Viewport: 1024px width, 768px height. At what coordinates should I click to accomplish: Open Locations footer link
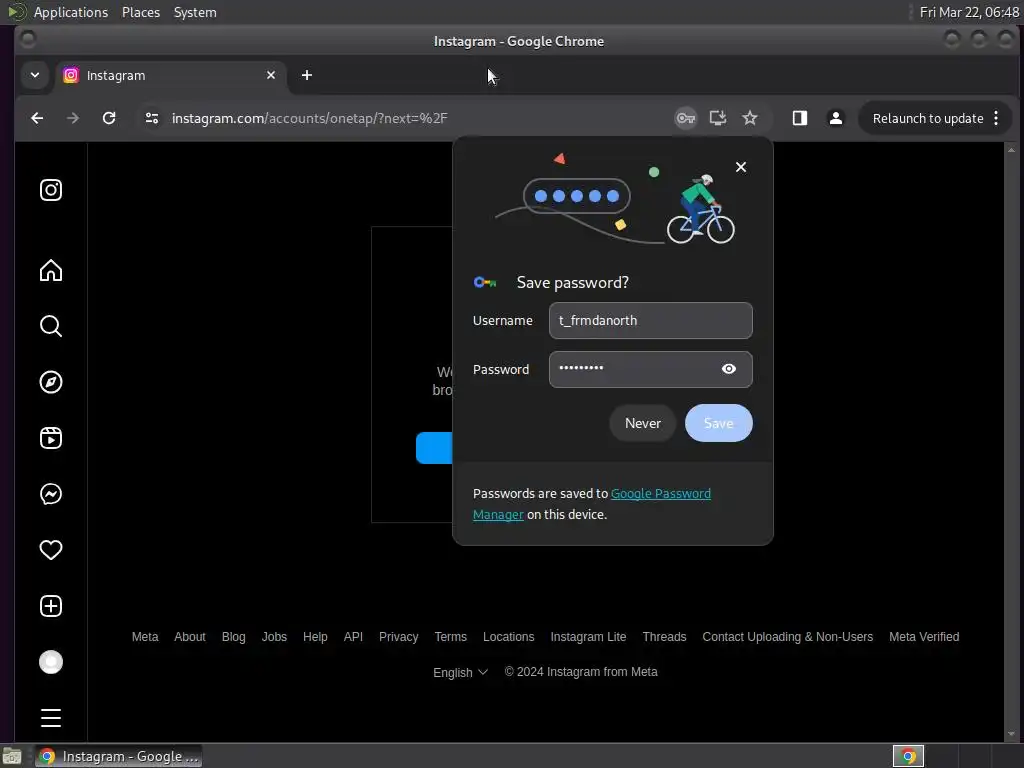(509, 637)
